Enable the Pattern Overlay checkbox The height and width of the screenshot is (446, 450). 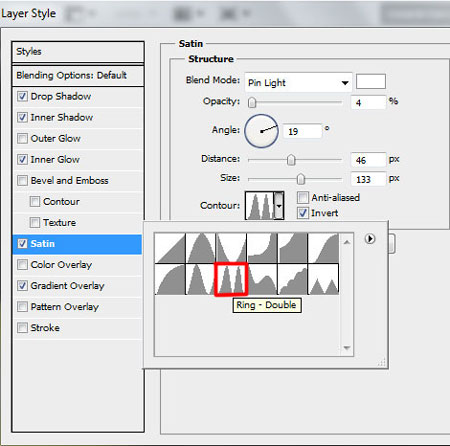pyautogui.click(x=22, y=307)
